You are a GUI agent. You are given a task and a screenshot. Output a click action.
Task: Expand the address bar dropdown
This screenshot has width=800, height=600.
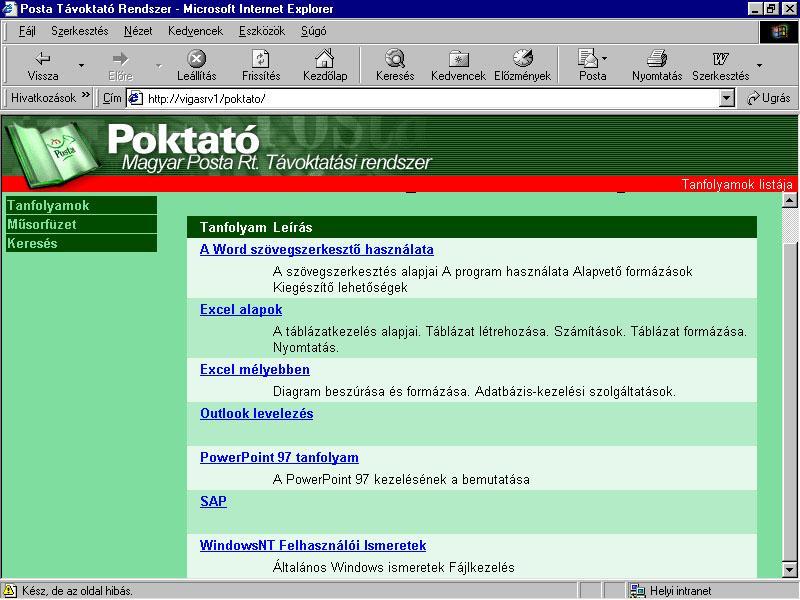coord(726,98)
